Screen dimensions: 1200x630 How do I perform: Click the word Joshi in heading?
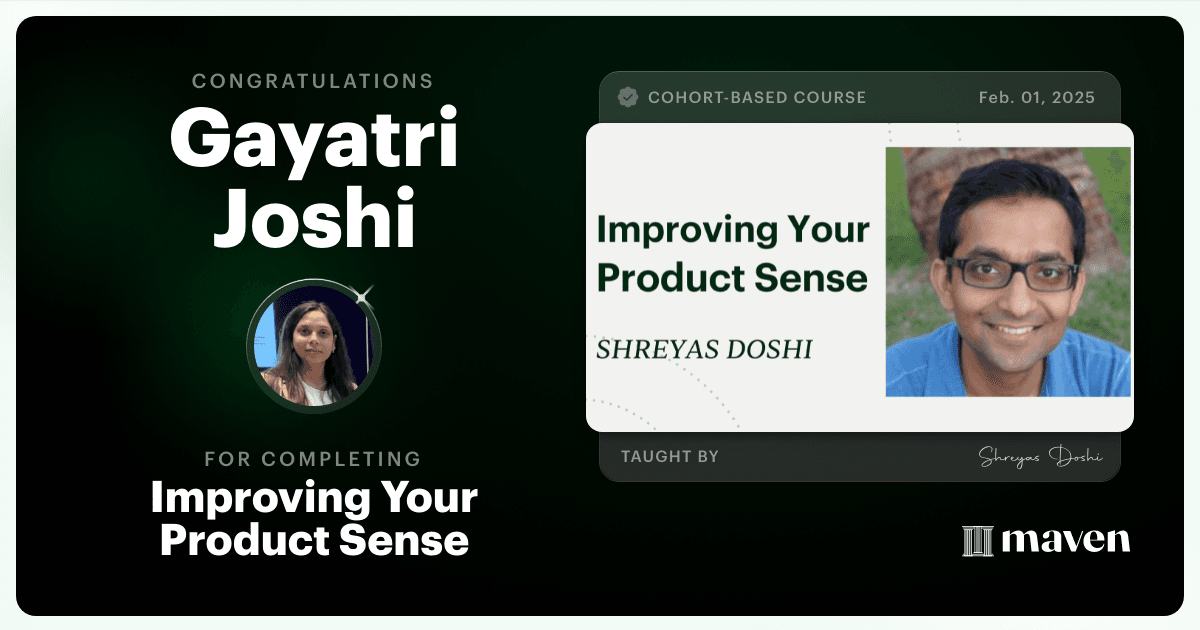coord(314,220)
